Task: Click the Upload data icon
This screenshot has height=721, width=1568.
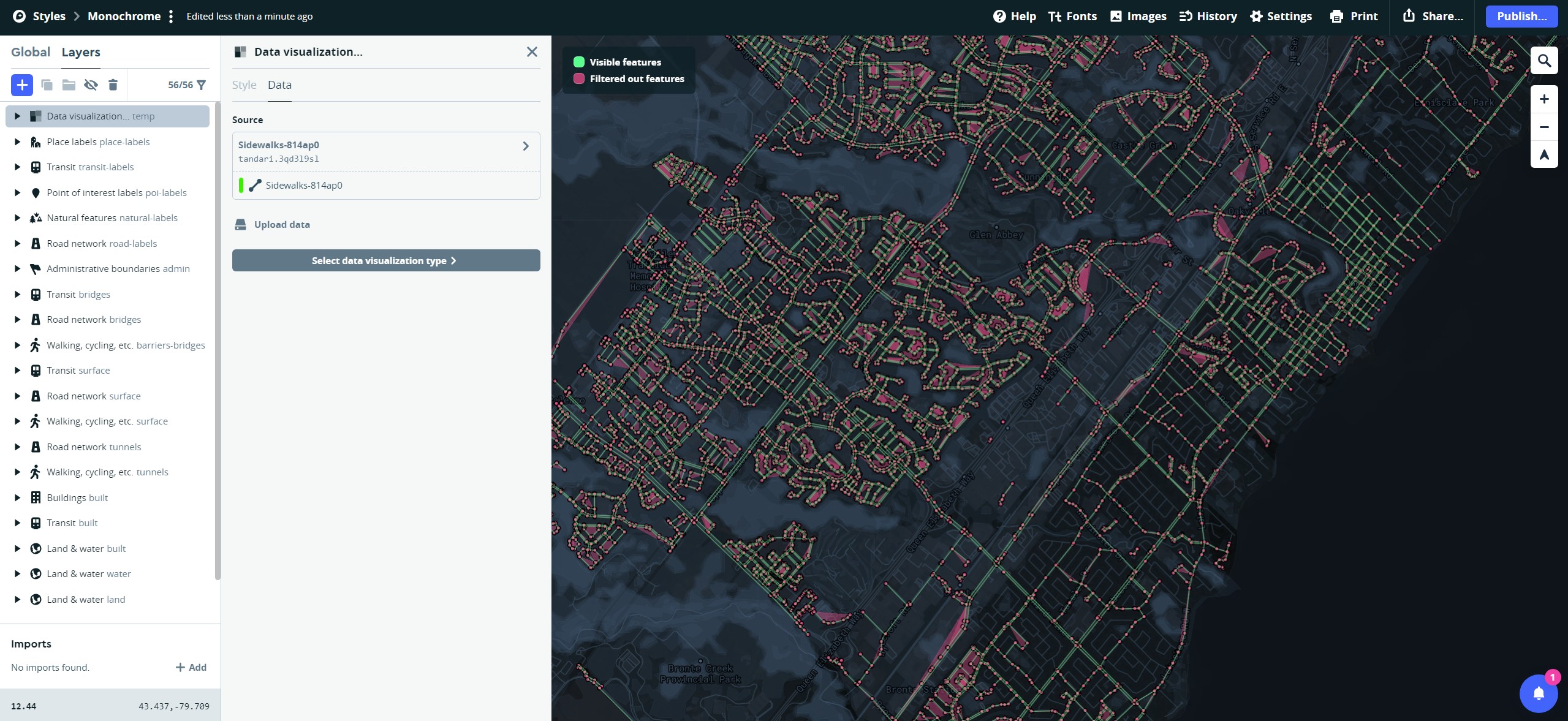Action: tap(240, 224)
